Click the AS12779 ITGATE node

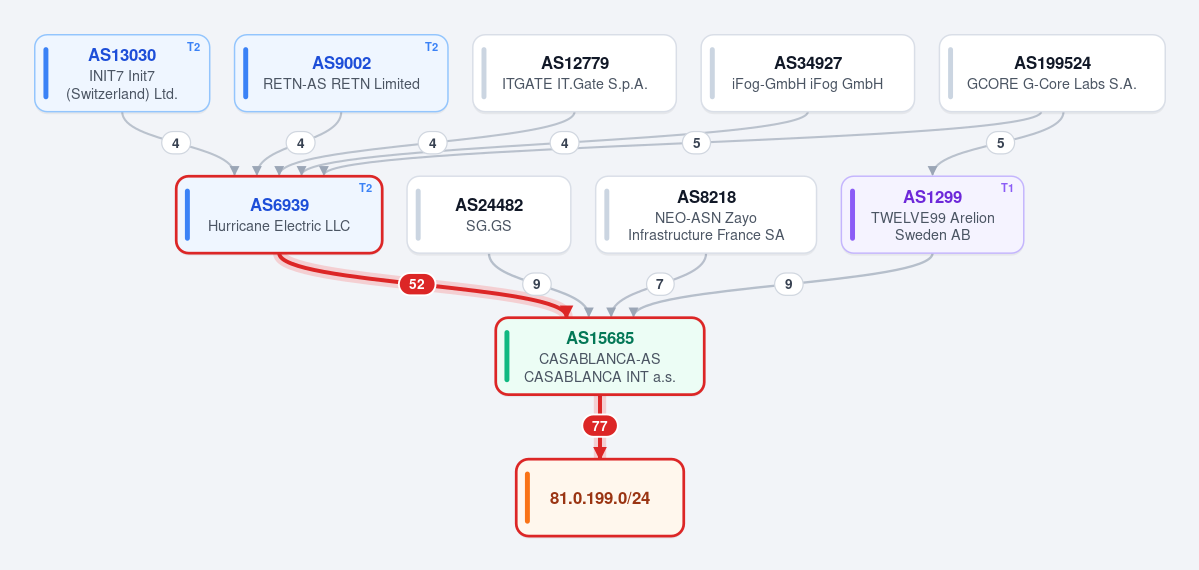[x=574, y=73]
